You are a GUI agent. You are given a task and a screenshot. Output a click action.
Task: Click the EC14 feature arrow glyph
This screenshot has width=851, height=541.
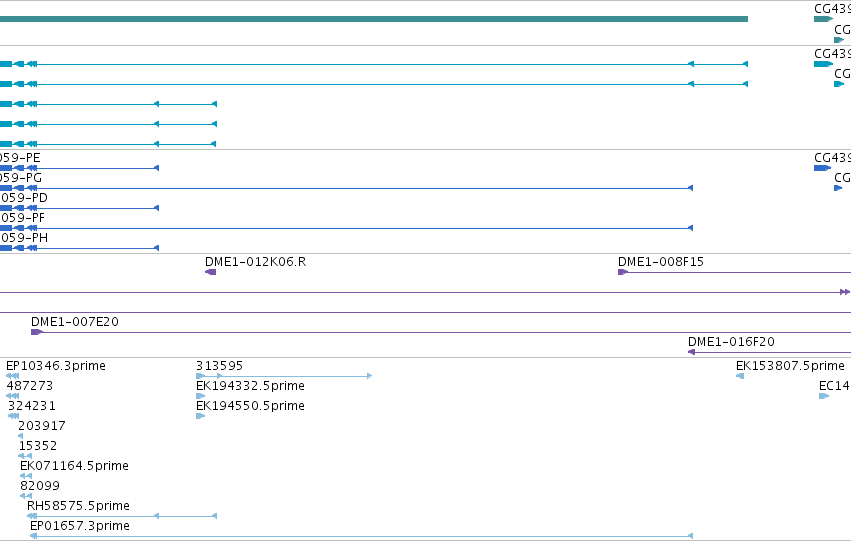tap(824, 396)
